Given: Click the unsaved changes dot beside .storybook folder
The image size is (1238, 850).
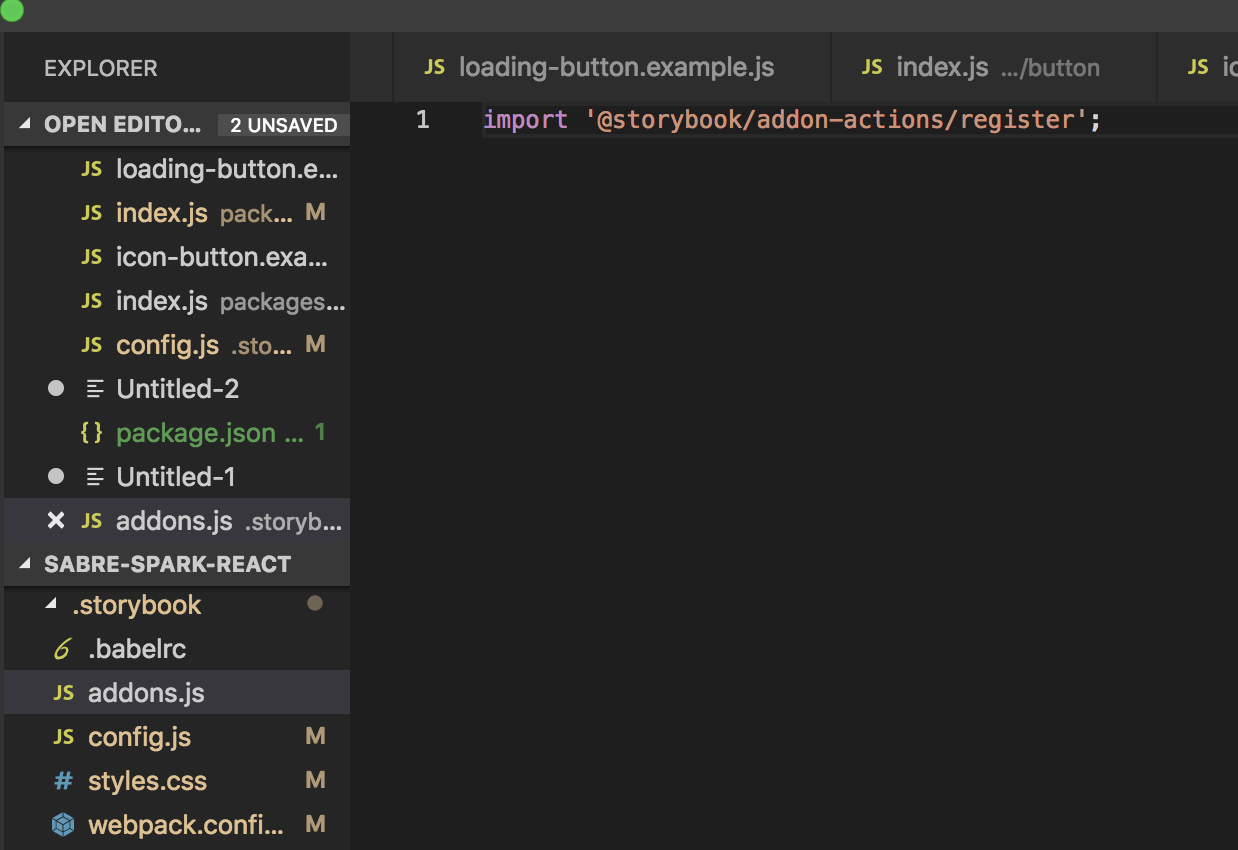Looking at the screenshot, I should 315,604.
